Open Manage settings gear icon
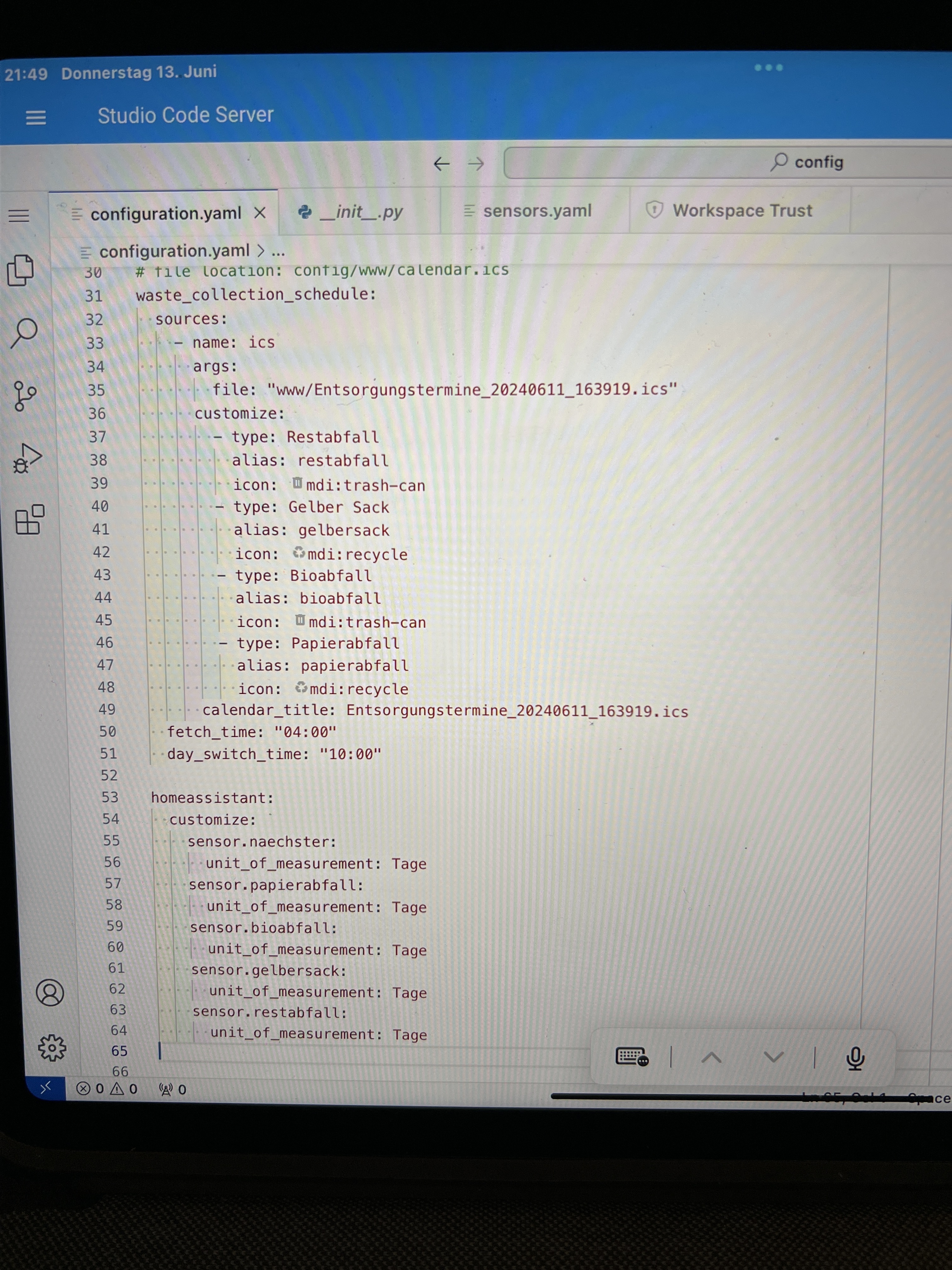 52,1048
